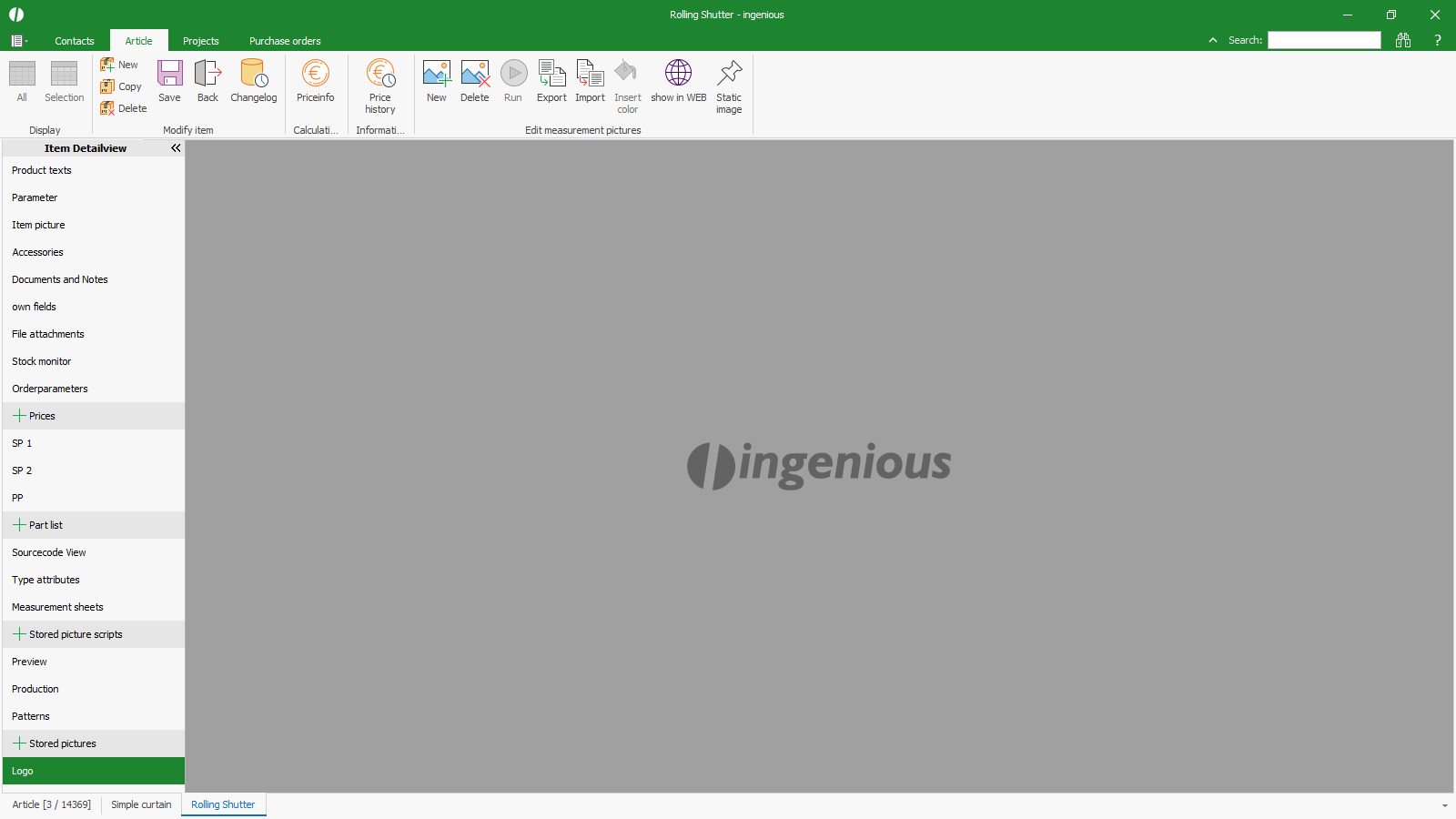This screenshot has height=819, width=1456.
Task: Open the Purchase orders tab
Action: click(285, 41)
